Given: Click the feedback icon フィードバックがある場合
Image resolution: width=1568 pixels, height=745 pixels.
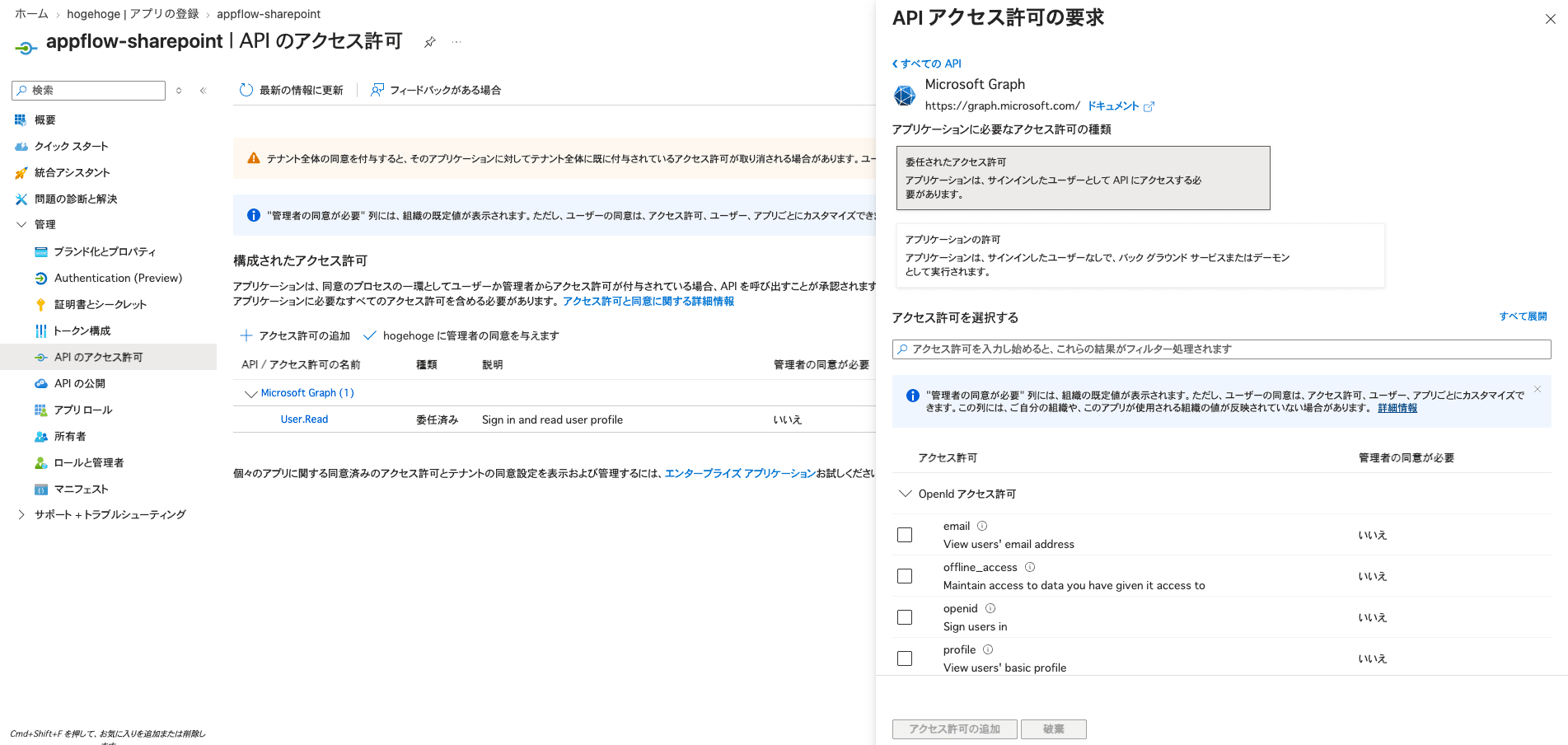Looking at the screenshot, I should coord(377,90).
